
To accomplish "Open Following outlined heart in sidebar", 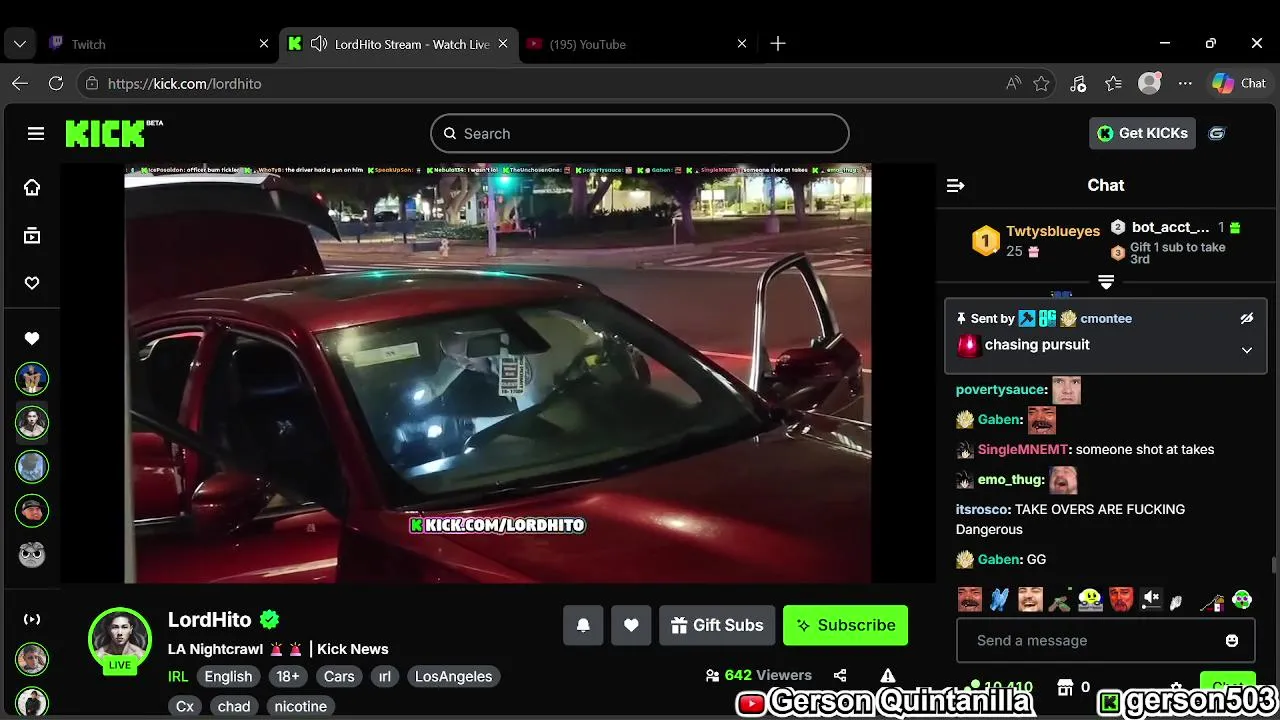I will [x=32, y=283].
